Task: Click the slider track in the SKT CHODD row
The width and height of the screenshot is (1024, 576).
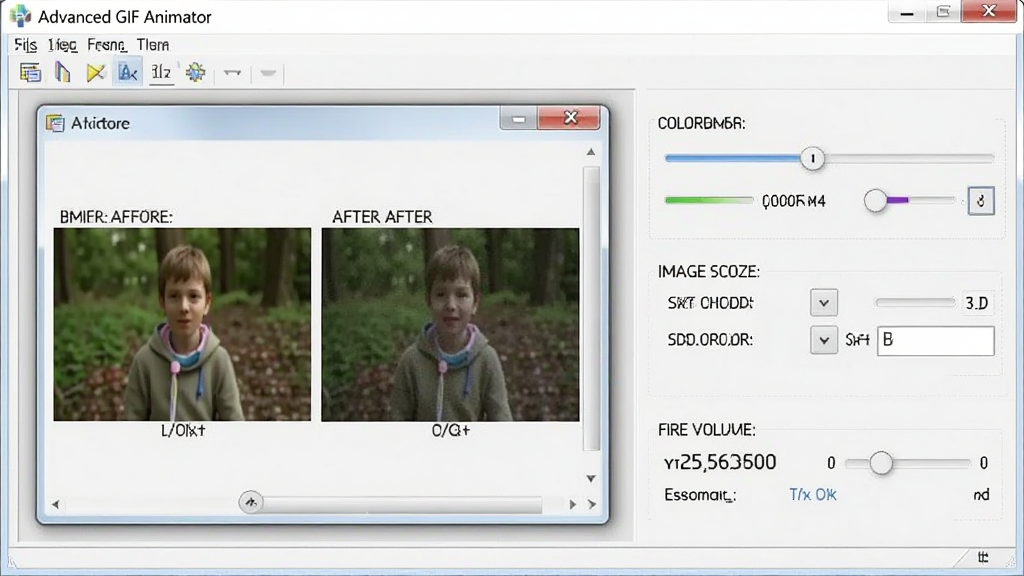Action: tap(915, 302)
